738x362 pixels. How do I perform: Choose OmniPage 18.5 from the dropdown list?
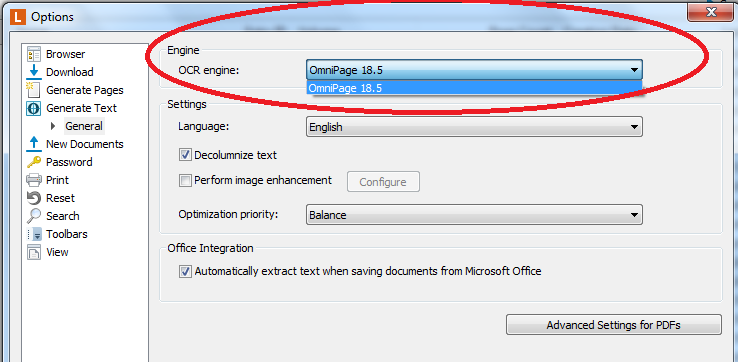474,88
